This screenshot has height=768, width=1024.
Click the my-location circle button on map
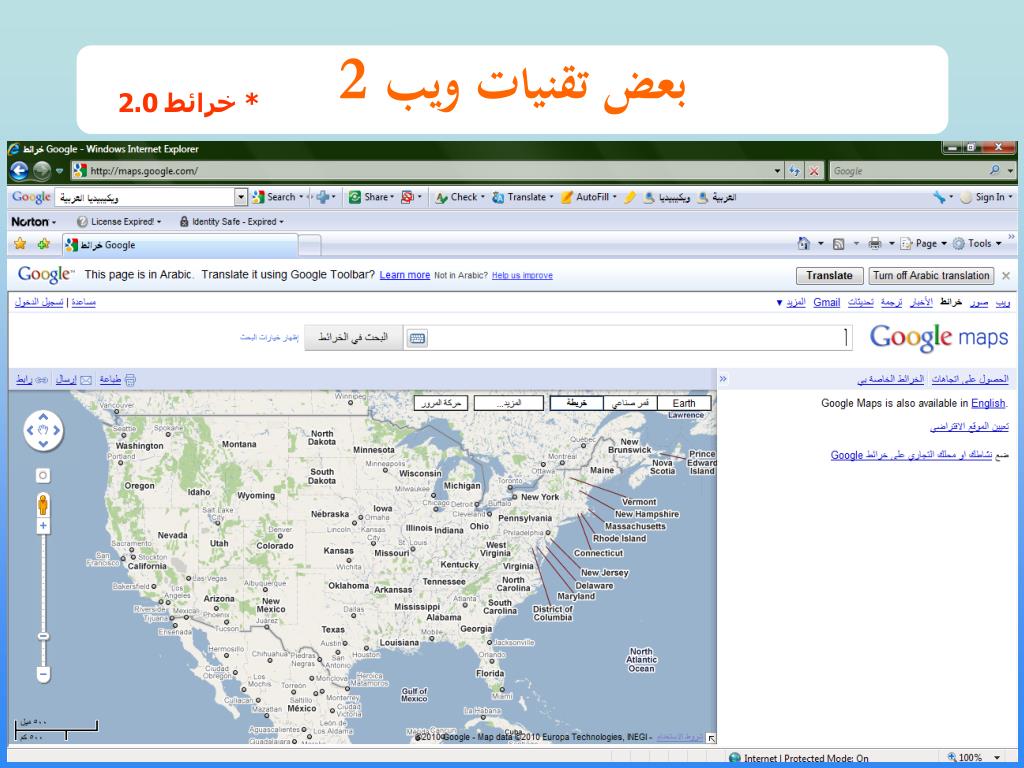click(x=43, y=475)
